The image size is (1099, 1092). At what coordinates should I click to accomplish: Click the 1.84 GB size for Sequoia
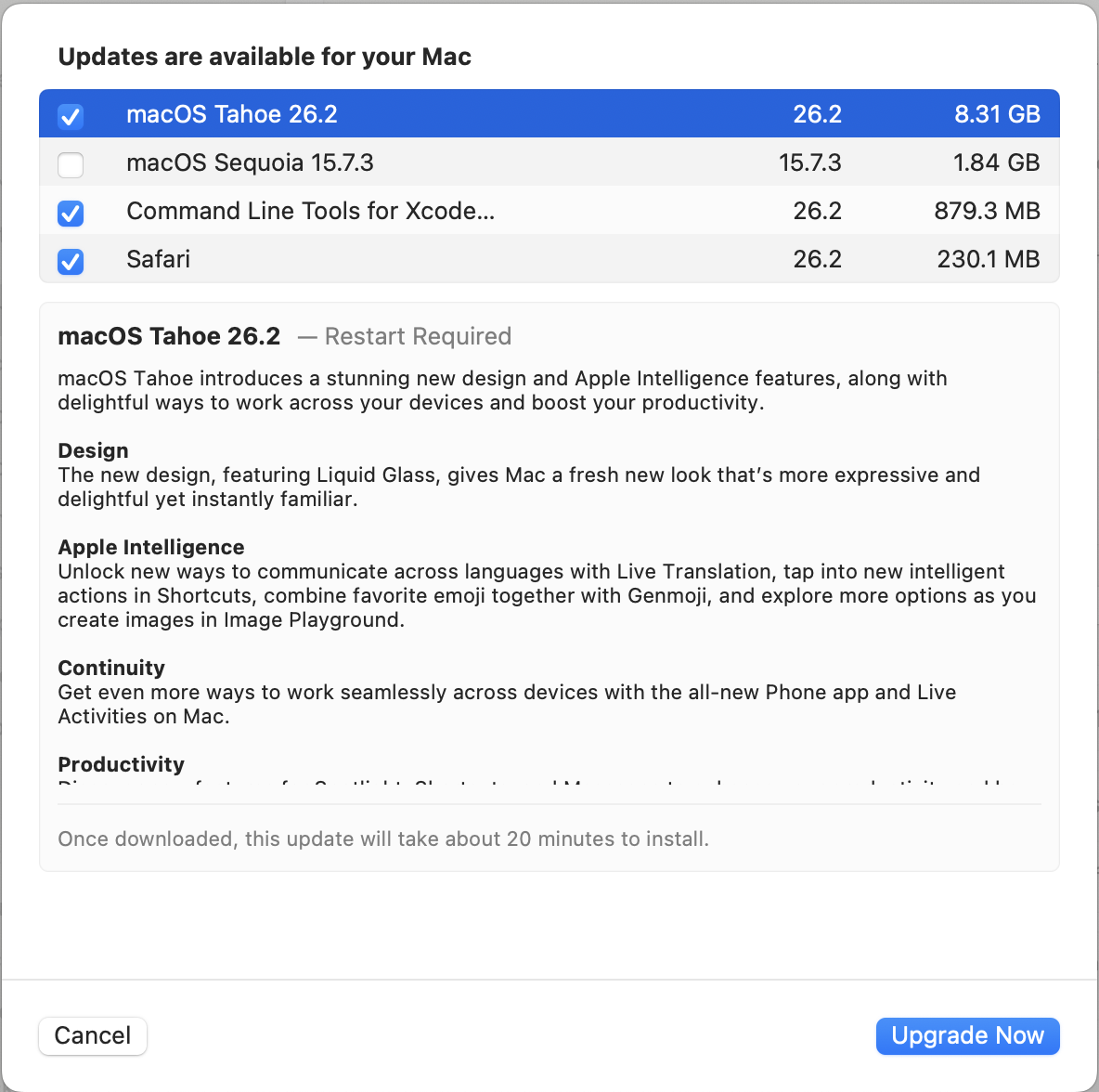pyautogui.click(x=997, y=162)
